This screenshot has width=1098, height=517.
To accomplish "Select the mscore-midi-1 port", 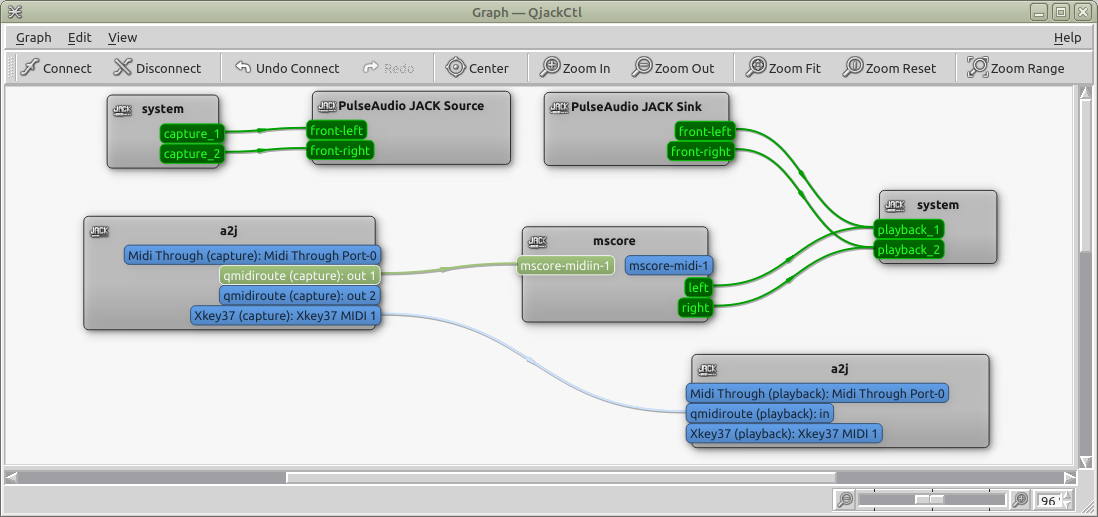I will point(668,266).
